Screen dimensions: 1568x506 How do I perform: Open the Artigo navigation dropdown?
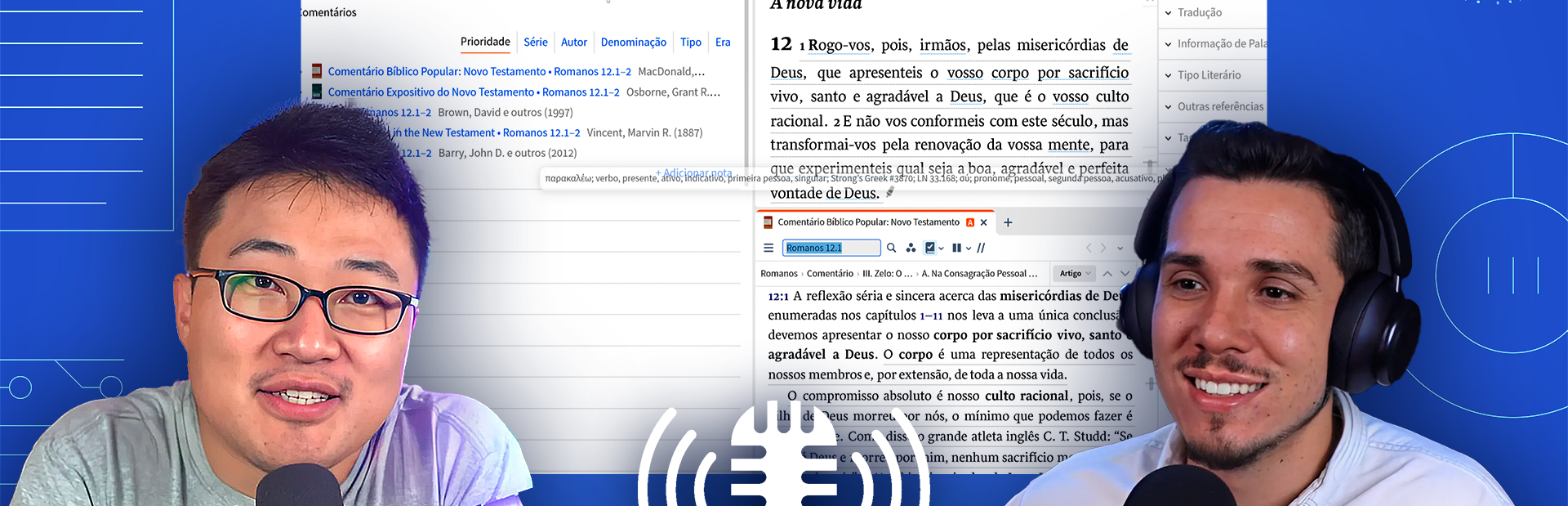(x=1074, y=273)
